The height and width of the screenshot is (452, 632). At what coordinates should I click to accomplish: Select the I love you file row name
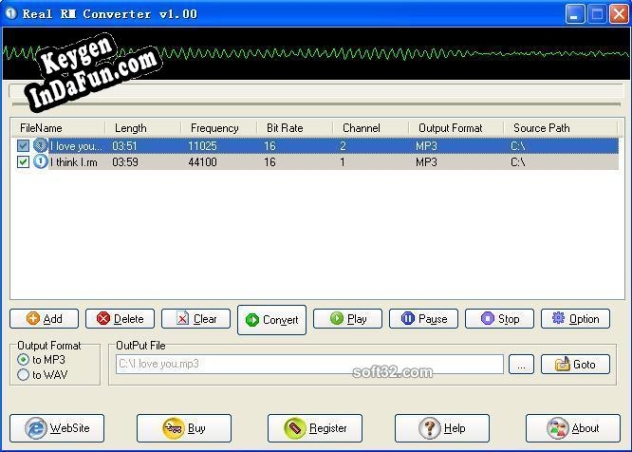click(x=76, y=146)
